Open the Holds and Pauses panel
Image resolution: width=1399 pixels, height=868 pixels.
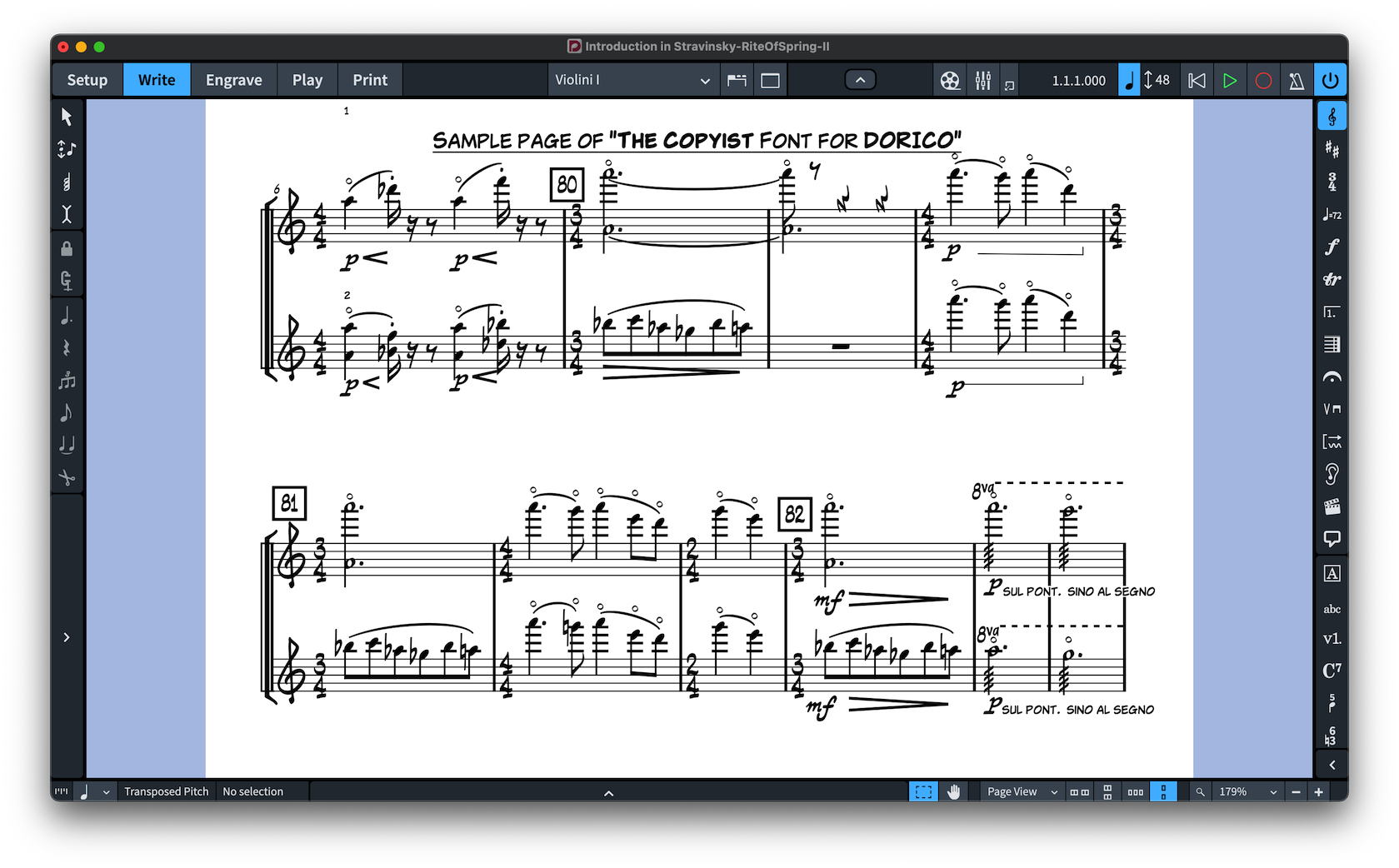[1332, 377]
